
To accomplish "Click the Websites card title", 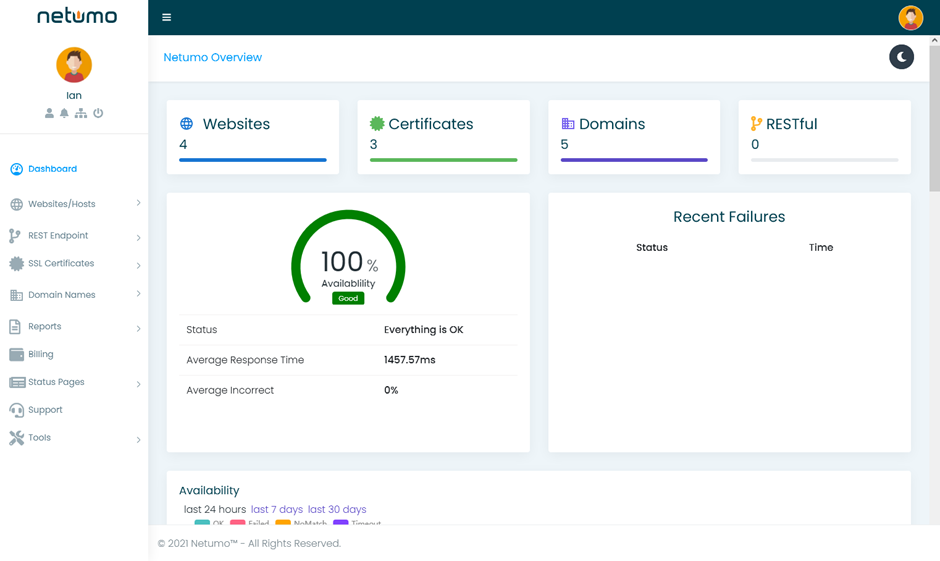I will coord(236,124).
